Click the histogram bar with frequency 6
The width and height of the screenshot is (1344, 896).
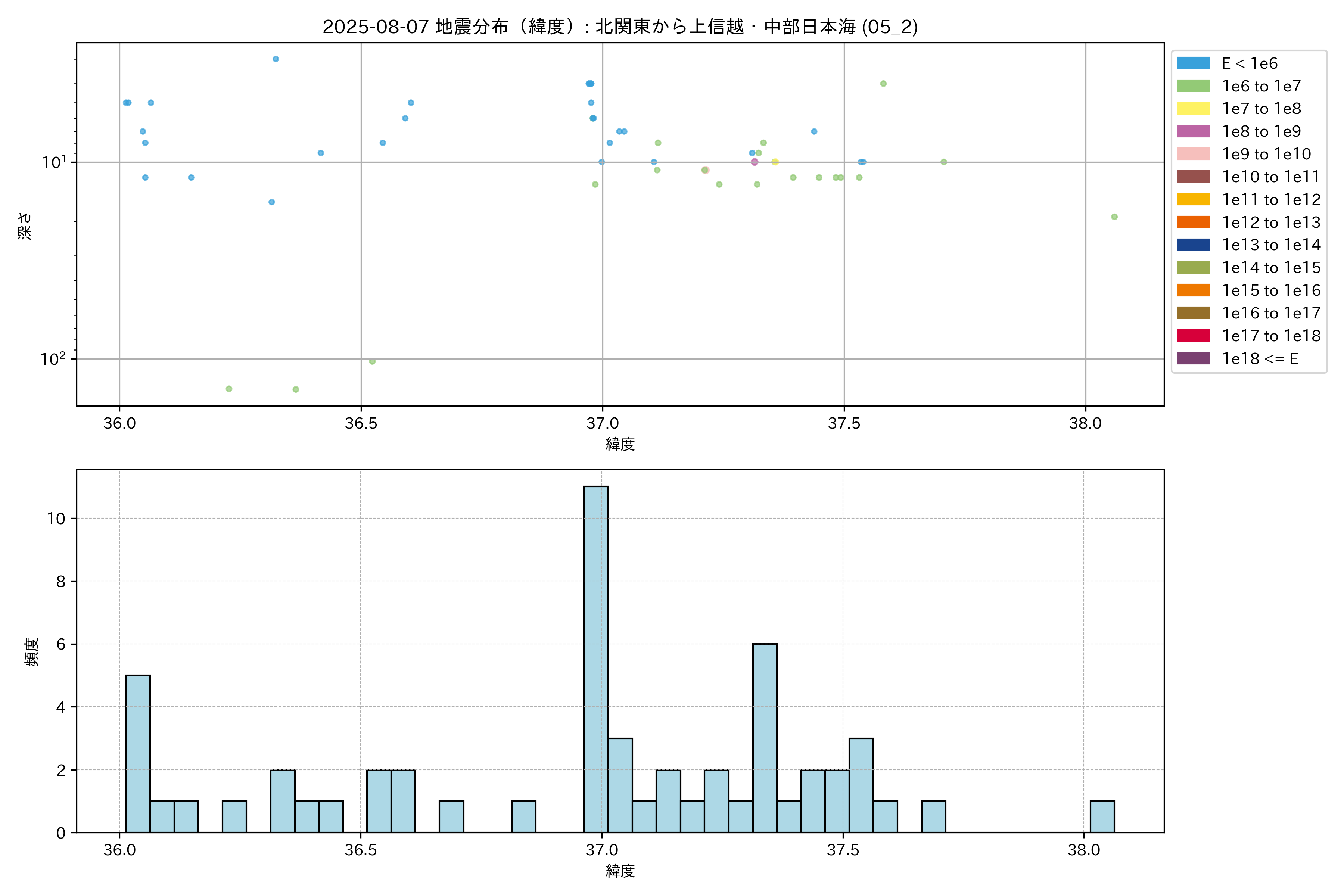point(765,738)
